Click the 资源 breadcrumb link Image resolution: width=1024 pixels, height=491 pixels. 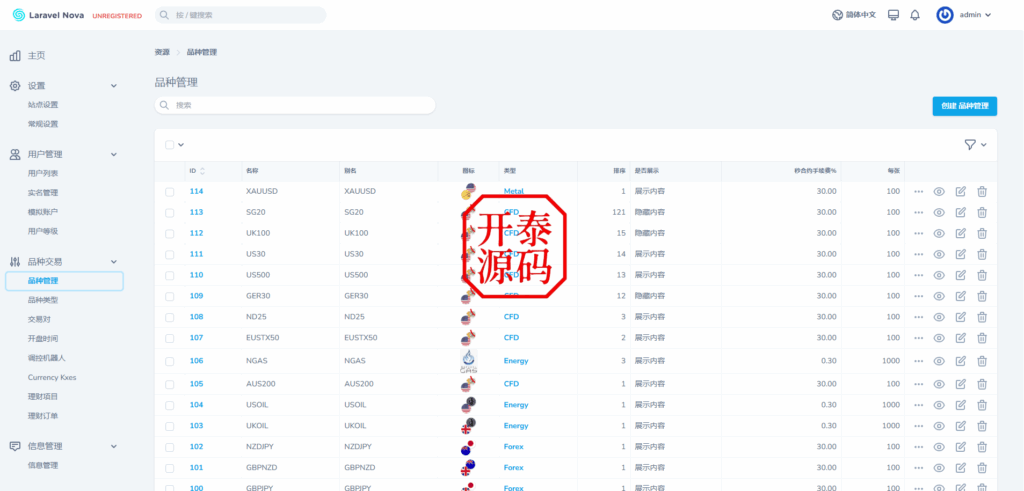pos(162,52)
